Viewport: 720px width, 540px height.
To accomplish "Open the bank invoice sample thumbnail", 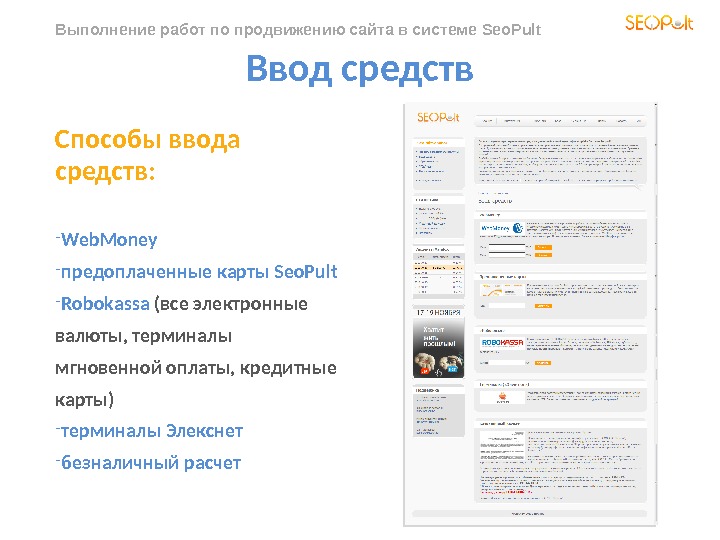I will click(x=502, y=446).
